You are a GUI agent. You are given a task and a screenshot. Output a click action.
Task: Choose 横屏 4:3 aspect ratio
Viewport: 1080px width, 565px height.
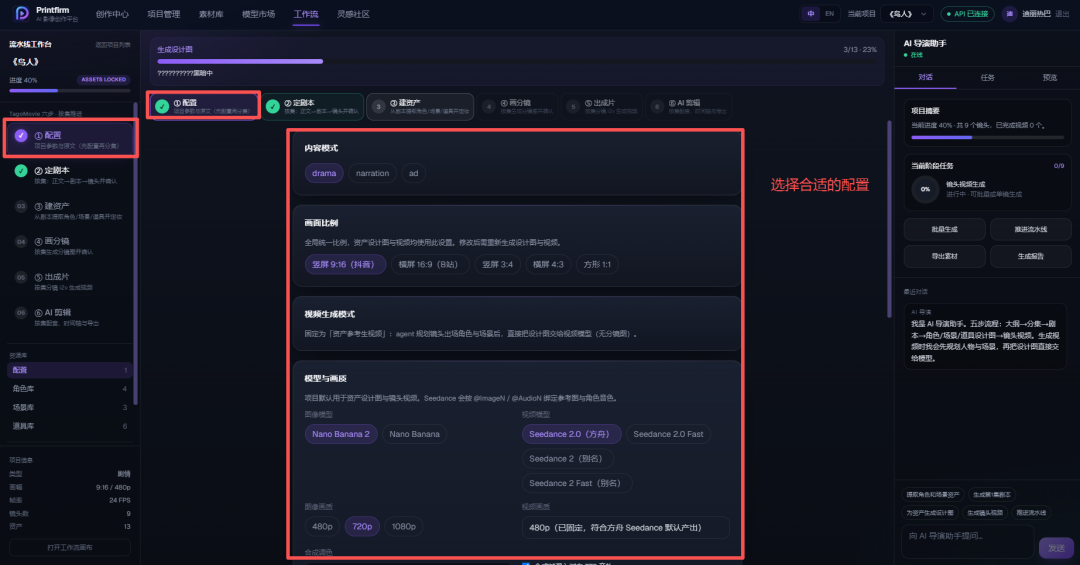coord(548,264)
